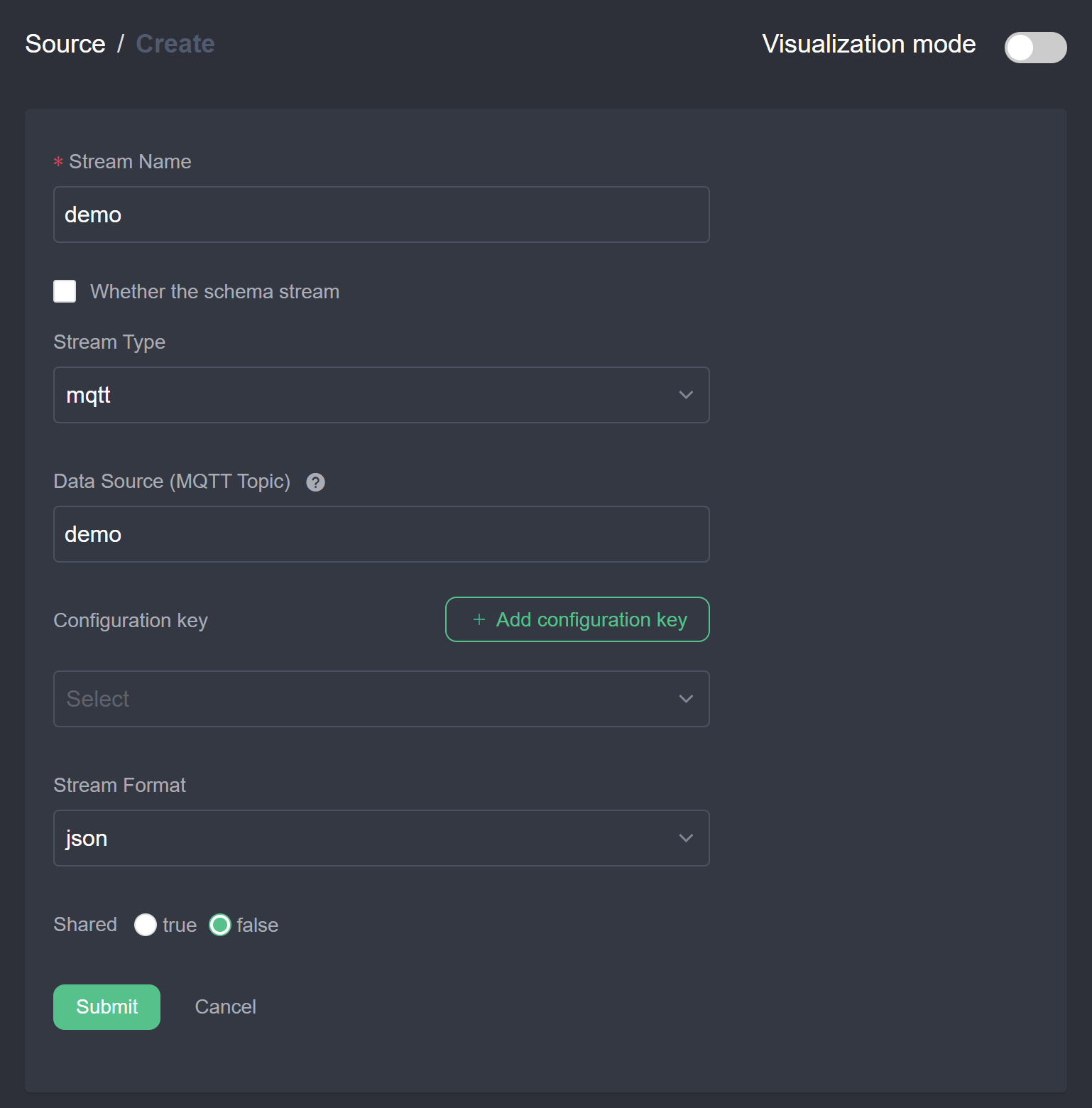Enable the Visualization mode switch
Image resolution: width=1092 pixels, height=1108 pixels.
point(1034,48)
